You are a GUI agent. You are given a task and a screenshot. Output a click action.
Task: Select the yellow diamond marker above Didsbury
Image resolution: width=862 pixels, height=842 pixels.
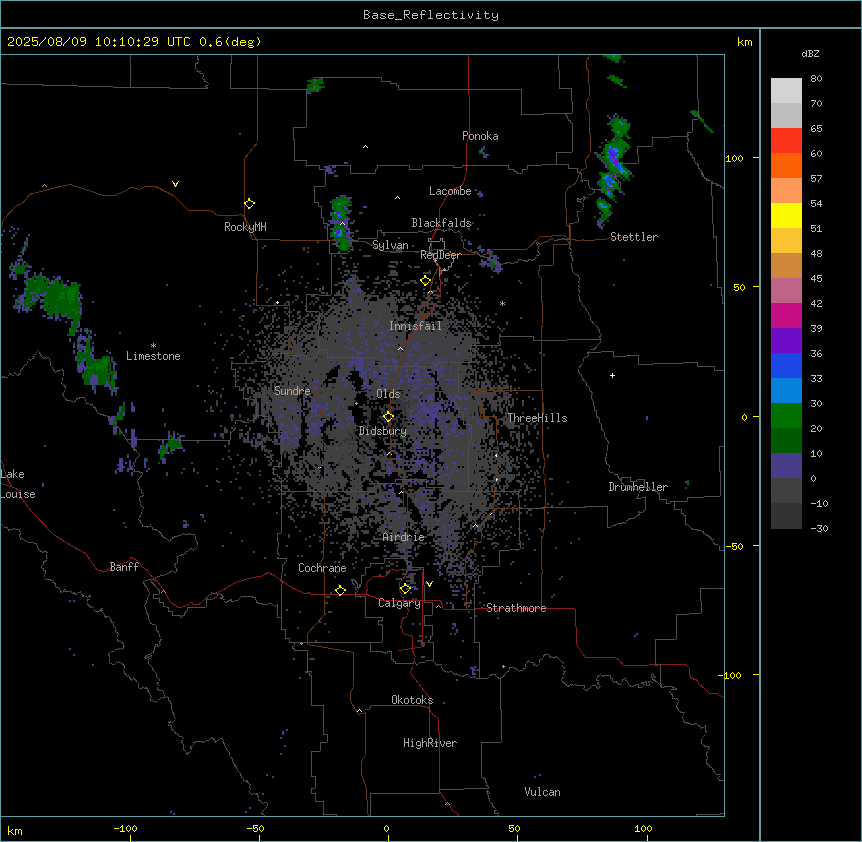coord(389,417)
